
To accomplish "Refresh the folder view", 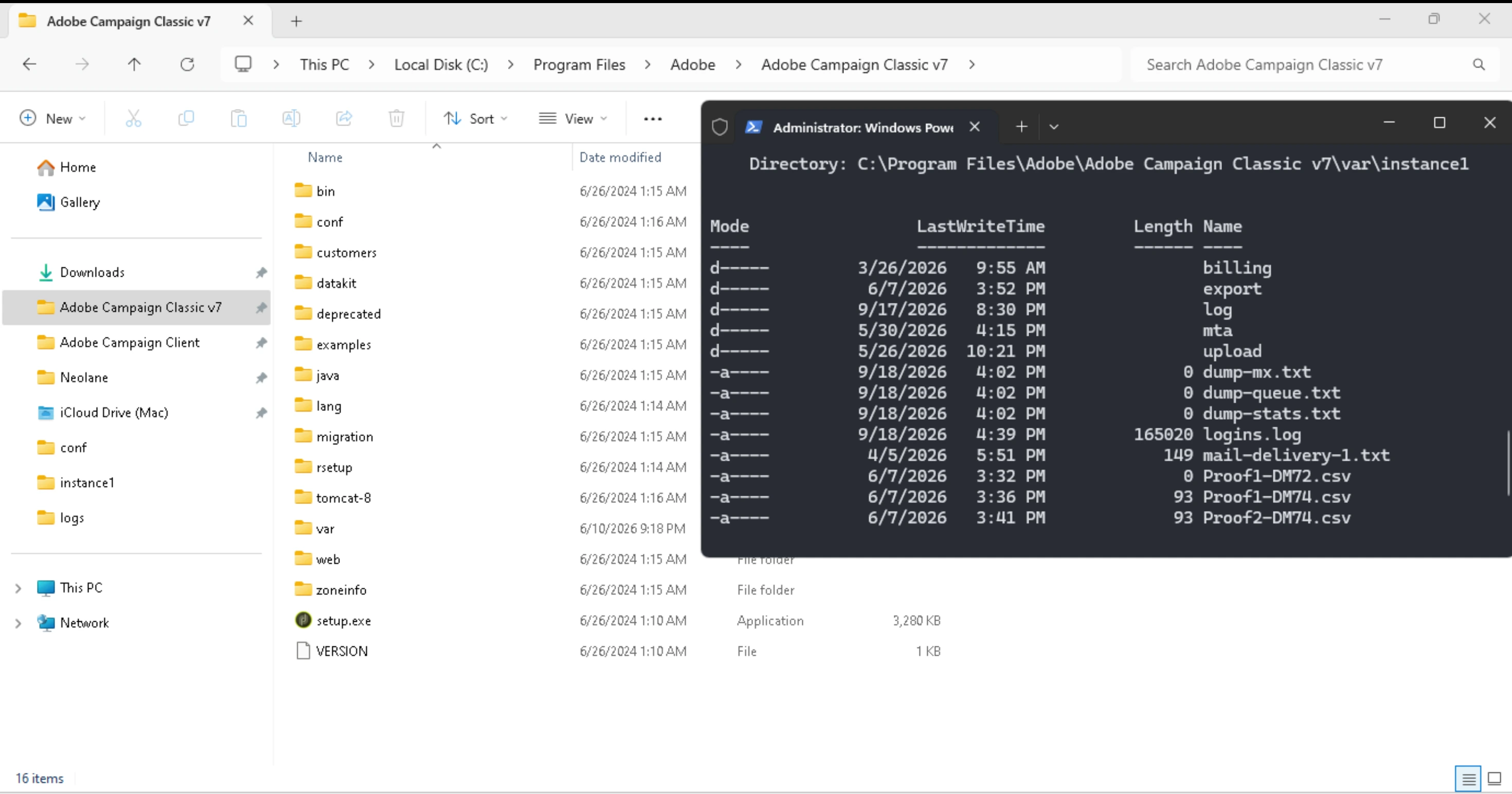I will pyautogui.click(x=187, y=64).
